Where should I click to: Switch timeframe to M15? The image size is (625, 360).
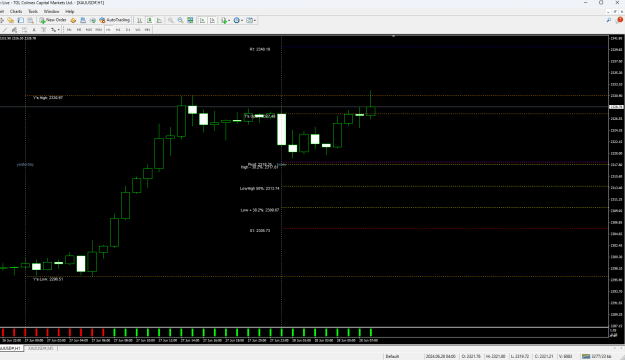click(x=88, y=30)
